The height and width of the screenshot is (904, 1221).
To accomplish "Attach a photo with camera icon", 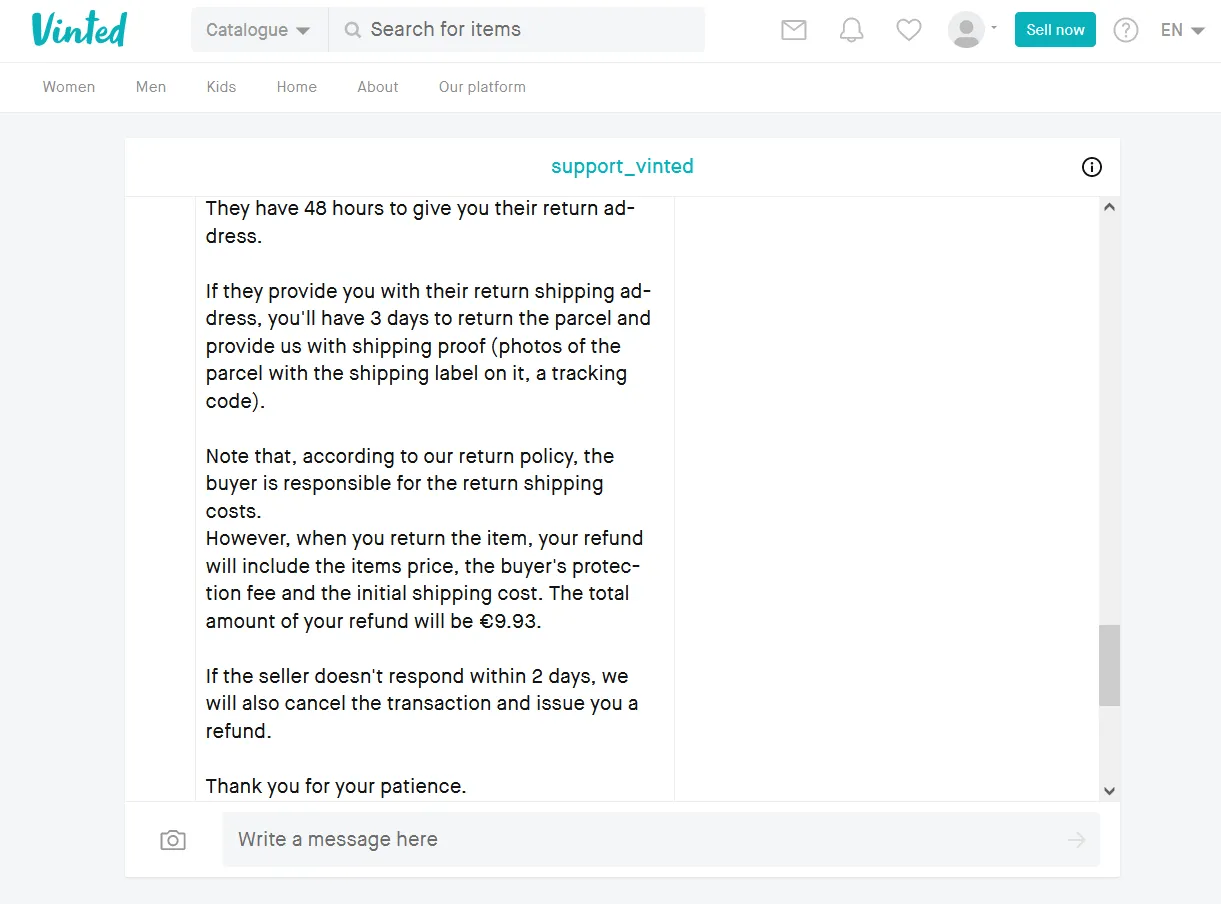I will pos(173,840).
